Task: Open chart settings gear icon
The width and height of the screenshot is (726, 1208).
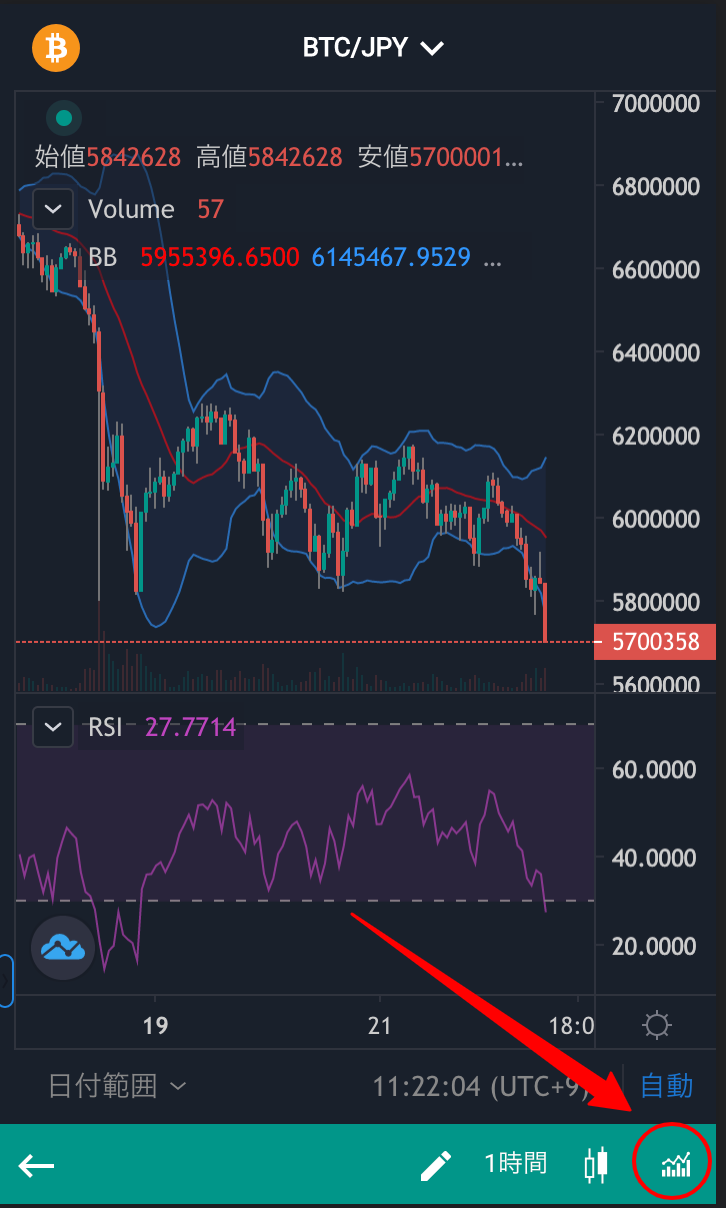Action: pyautogui.click(x=657, y=1025)
